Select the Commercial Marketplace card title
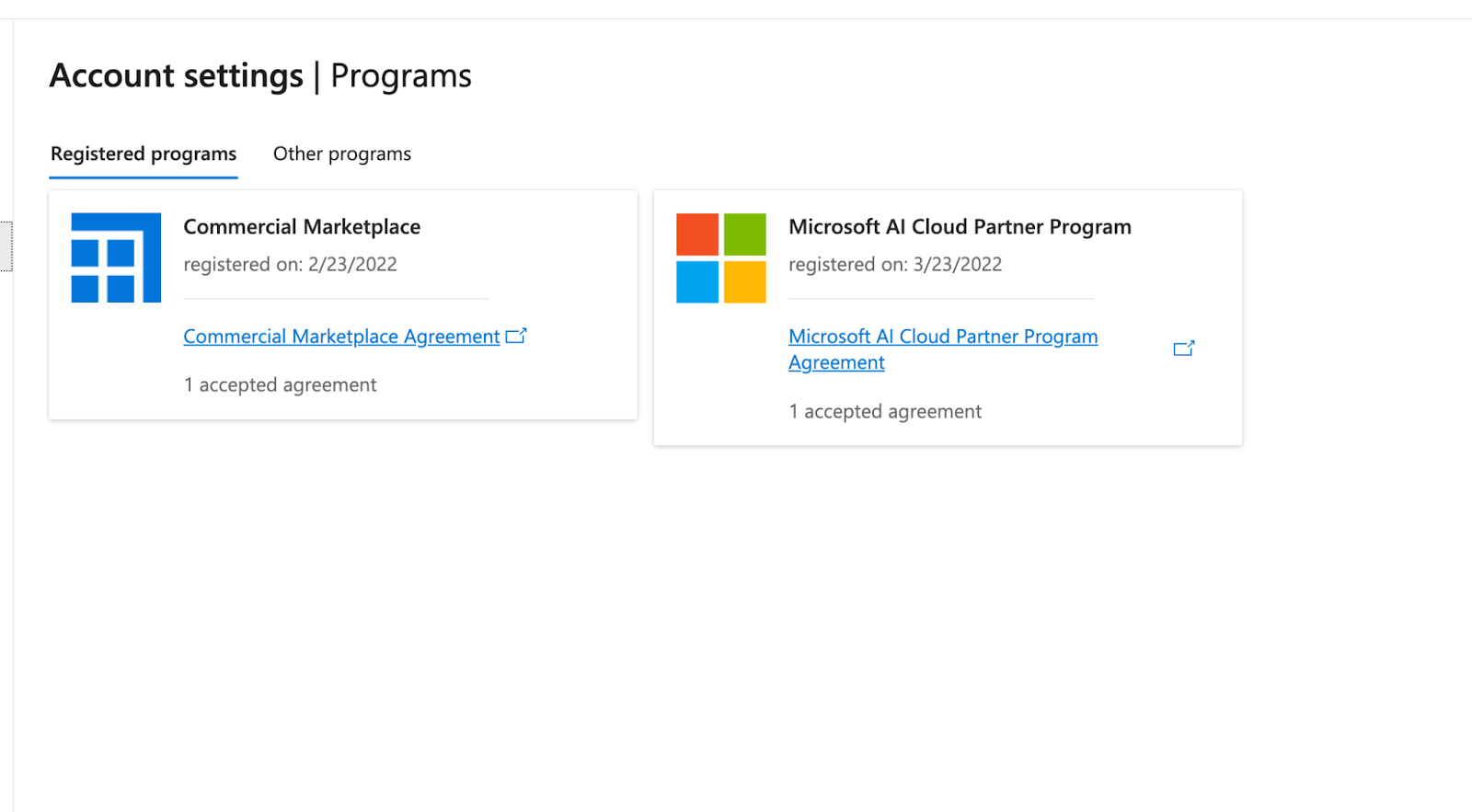The width and height of the screenshot is (1472, 812). pos(302,227)
